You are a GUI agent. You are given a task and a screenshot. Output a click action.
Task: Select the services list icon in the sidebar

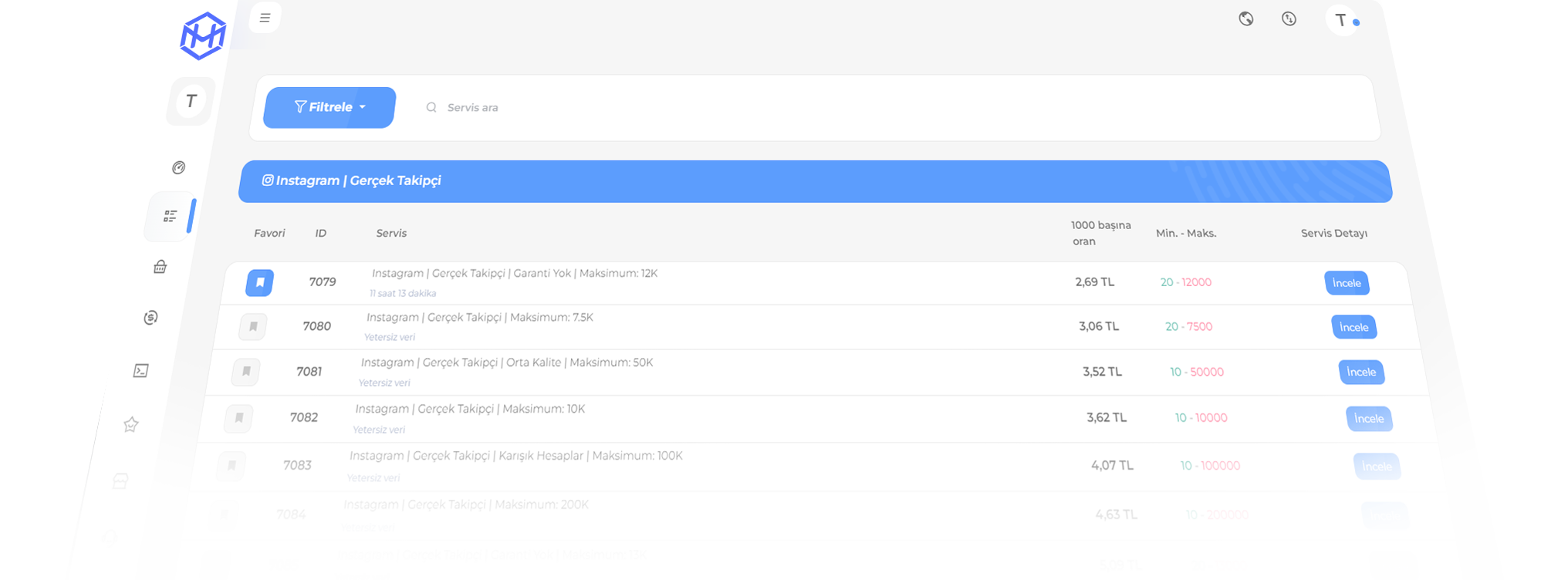(x=171, y=216)
